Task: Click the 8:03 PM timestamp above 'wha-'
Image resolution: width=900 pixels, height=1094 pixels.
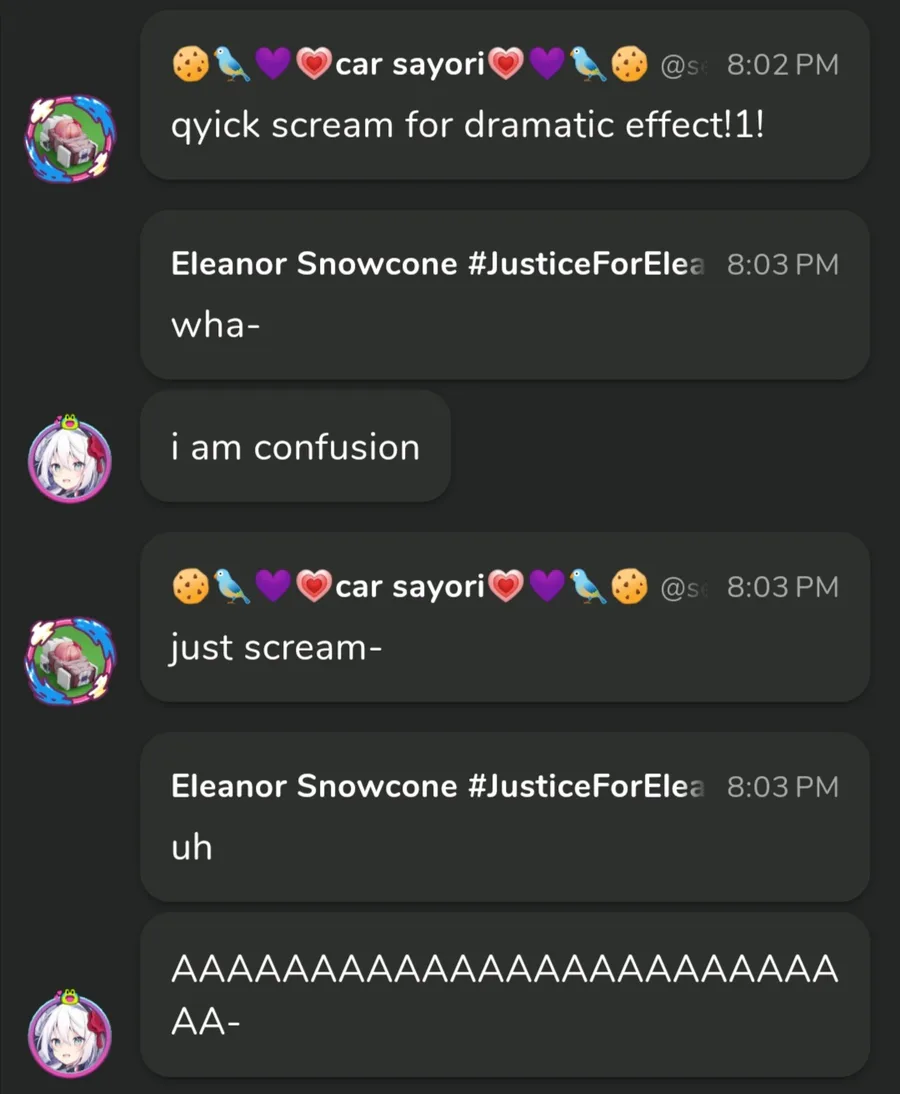Action: (783, 264)
